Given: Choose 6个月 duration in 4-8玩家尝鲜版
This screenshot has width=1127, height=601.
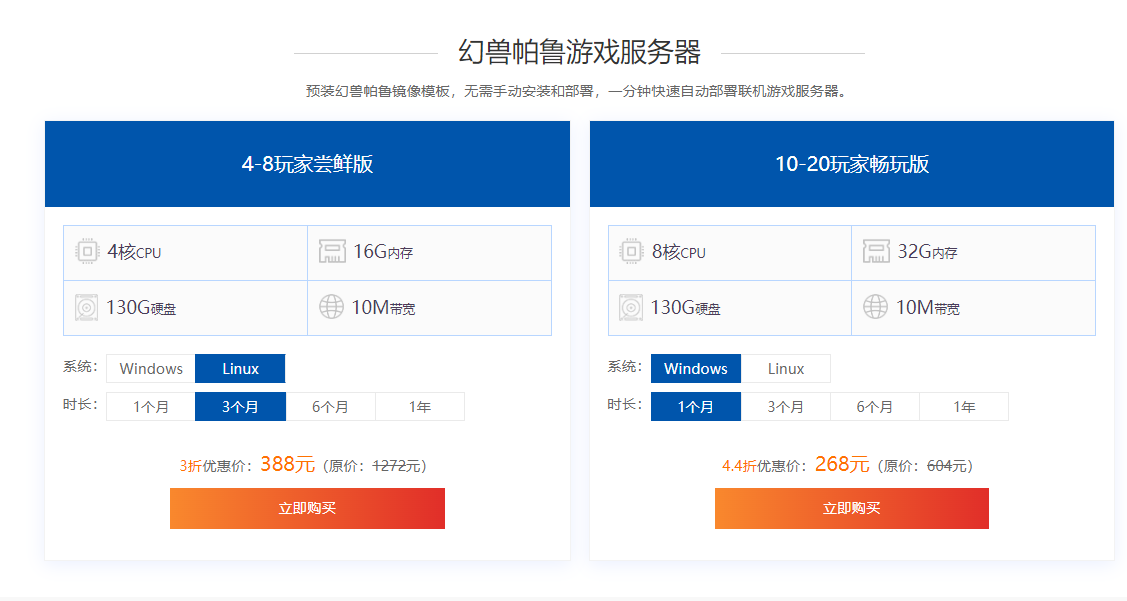Looking at the screenshot, I should point(330,407).
